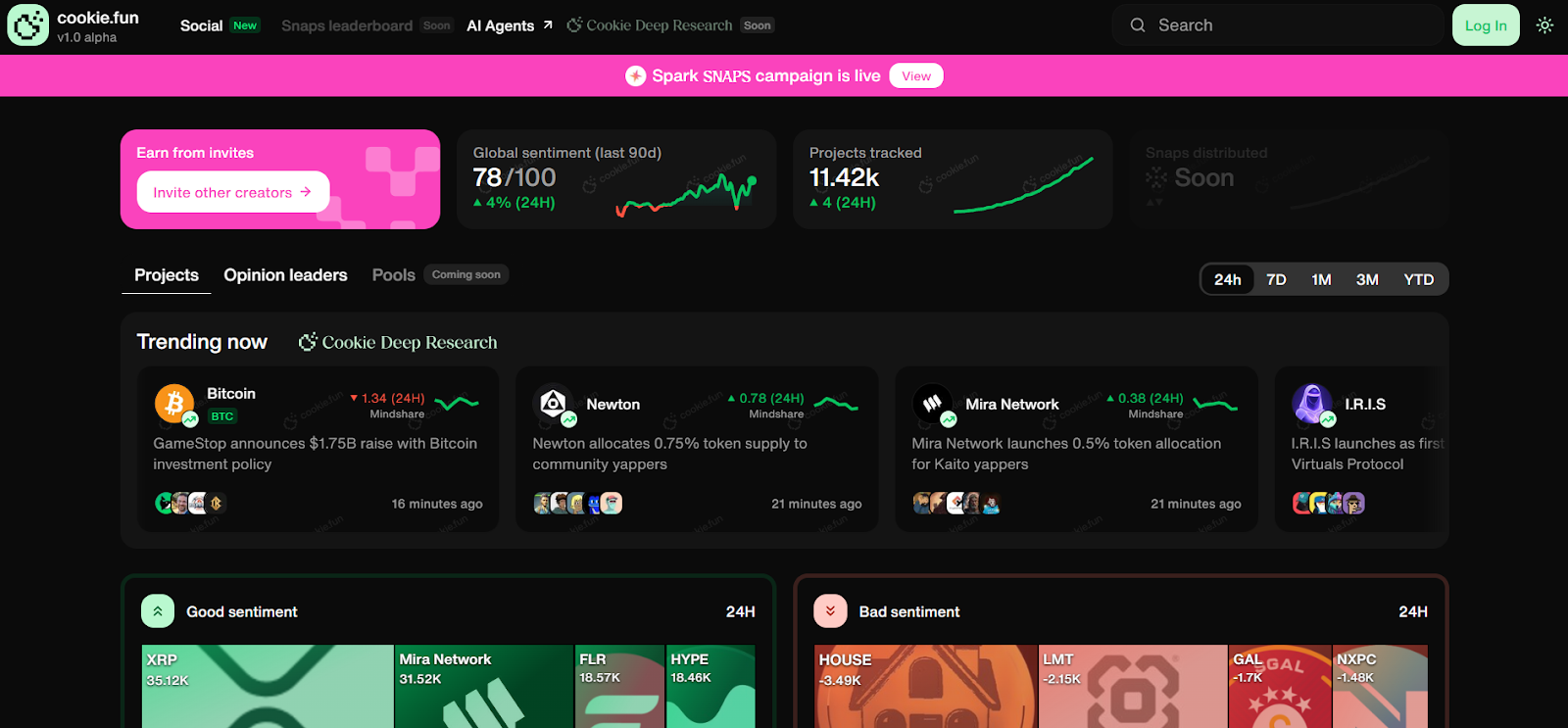The width and height of the screenshot is (1568, 728).
Task: Click the Snaps distributed Soon card
Action: pyautogui.click(x=1288, y=179)
